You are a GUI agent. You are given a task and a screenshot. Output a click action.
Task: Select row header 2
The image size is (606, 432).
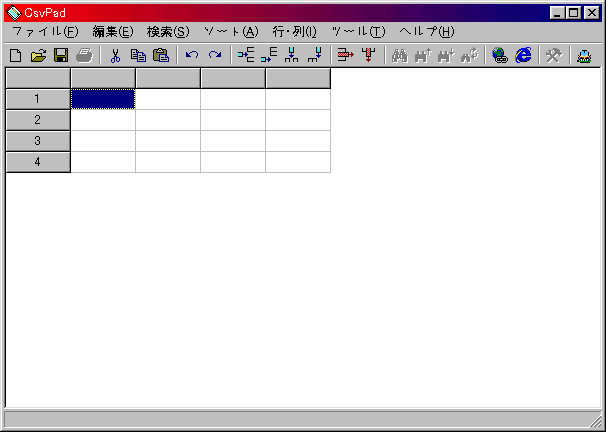[x=38, y=120]
